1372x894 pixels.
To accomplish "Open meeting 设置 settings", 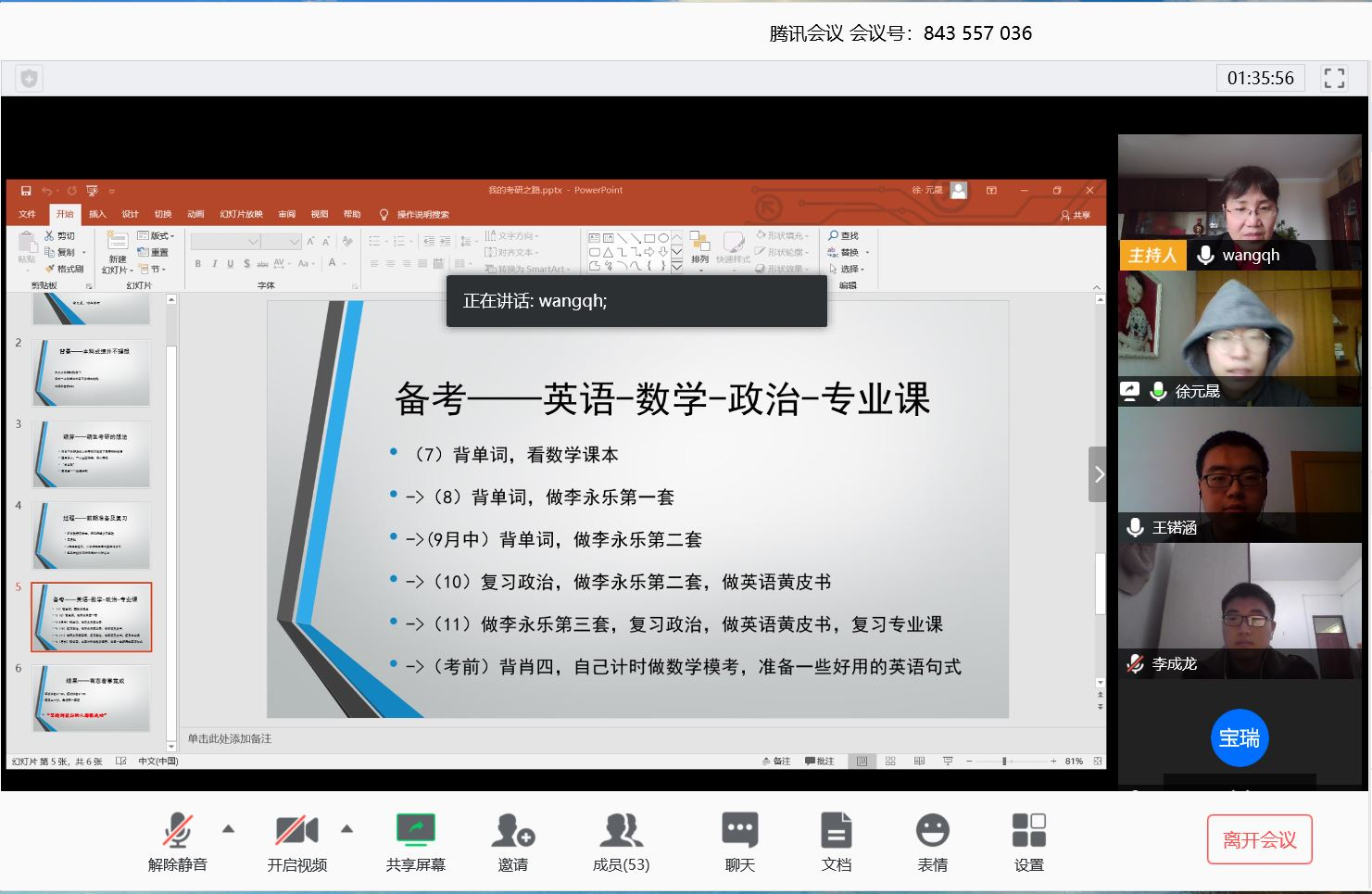I will coord(1028,841).
